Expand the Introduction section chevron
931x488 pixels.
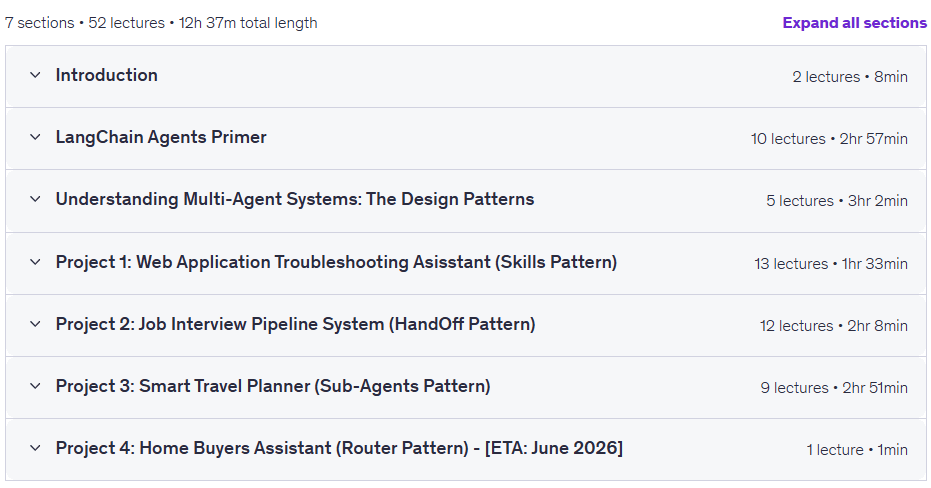click(35, 75)
